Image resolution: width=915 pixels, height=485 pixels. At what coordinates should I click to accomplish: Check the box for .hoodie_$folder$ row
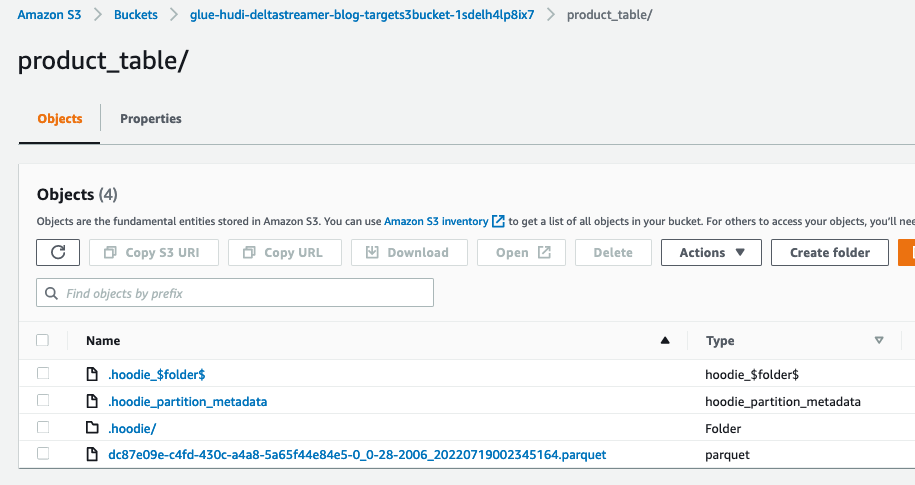[43, 373]
